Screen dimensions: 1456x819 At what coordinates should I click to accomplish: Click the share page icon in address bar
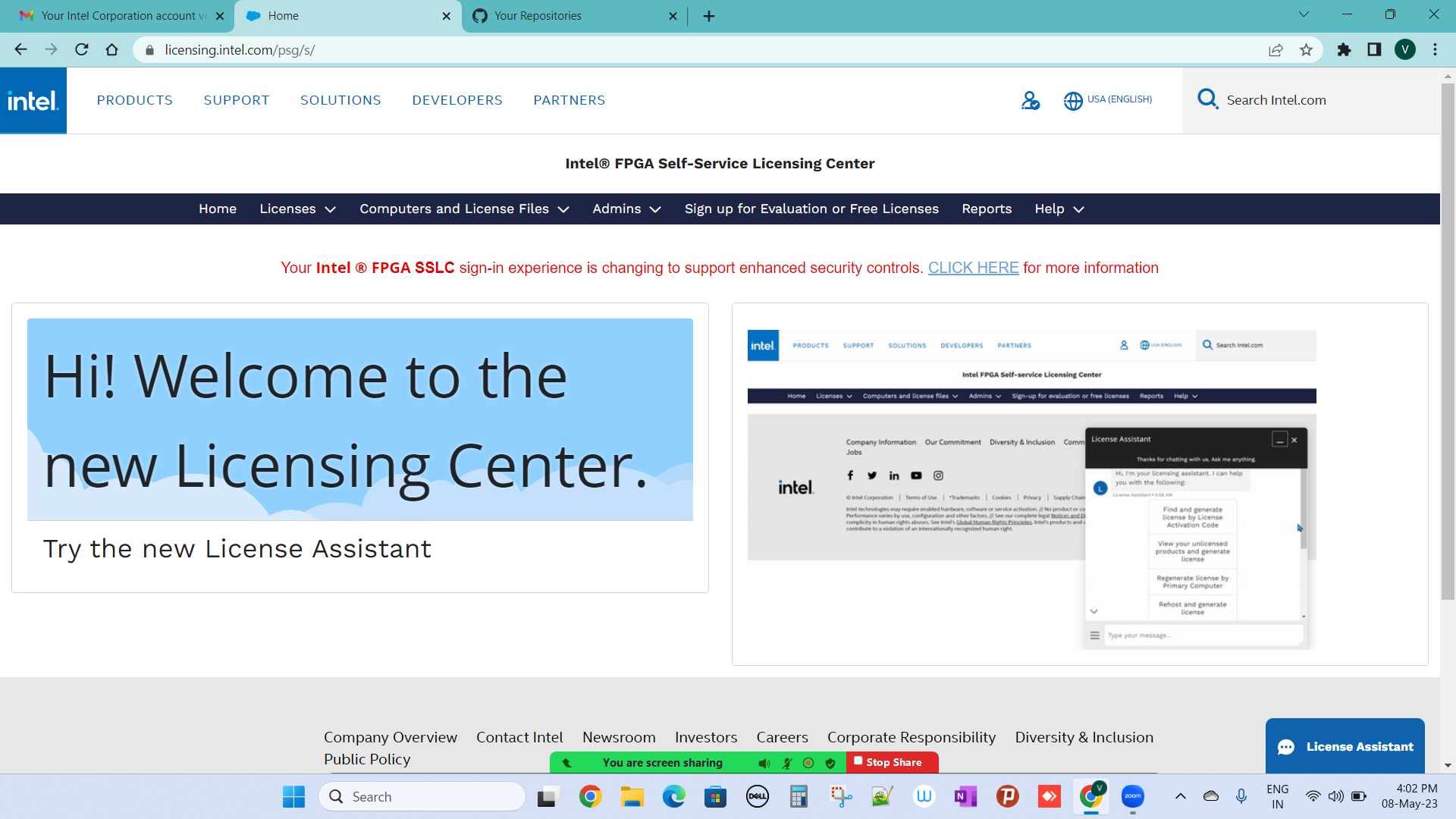(1276, 50)
